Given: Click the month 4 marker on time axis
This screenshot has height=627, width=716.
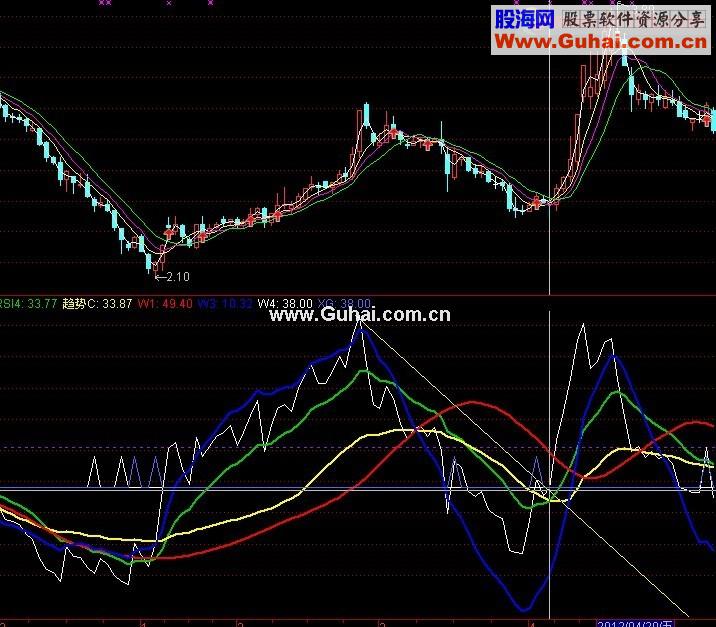Looking at the screenshot, I should (x=532, y=624).
